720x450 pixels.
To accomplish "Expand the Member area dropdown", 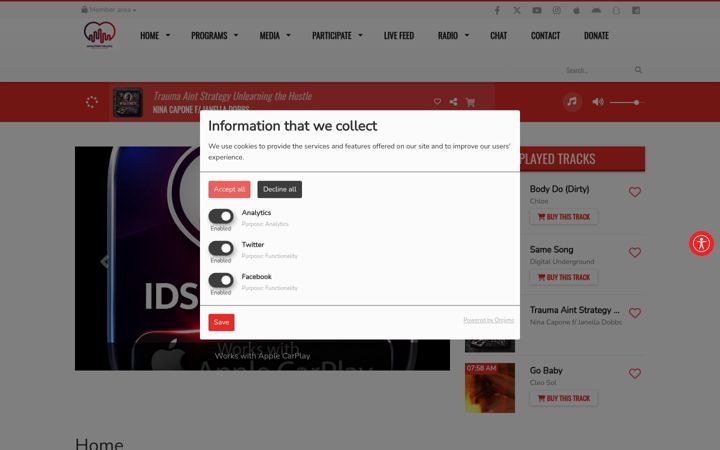I will tap(109, 10).
